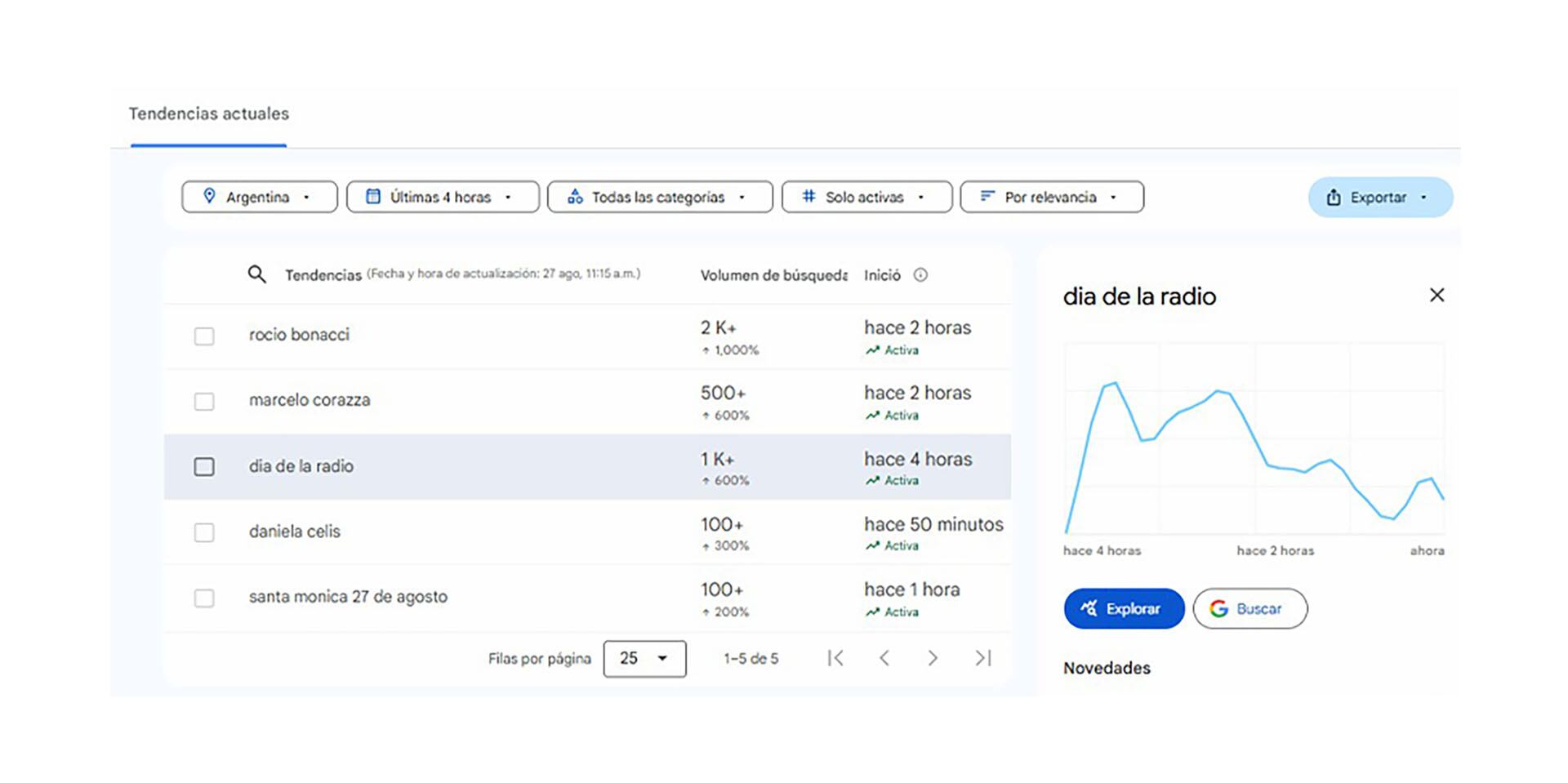Open the Argentina location dropdown
The height and width of the screenshot is (783, 1568).
259,197
